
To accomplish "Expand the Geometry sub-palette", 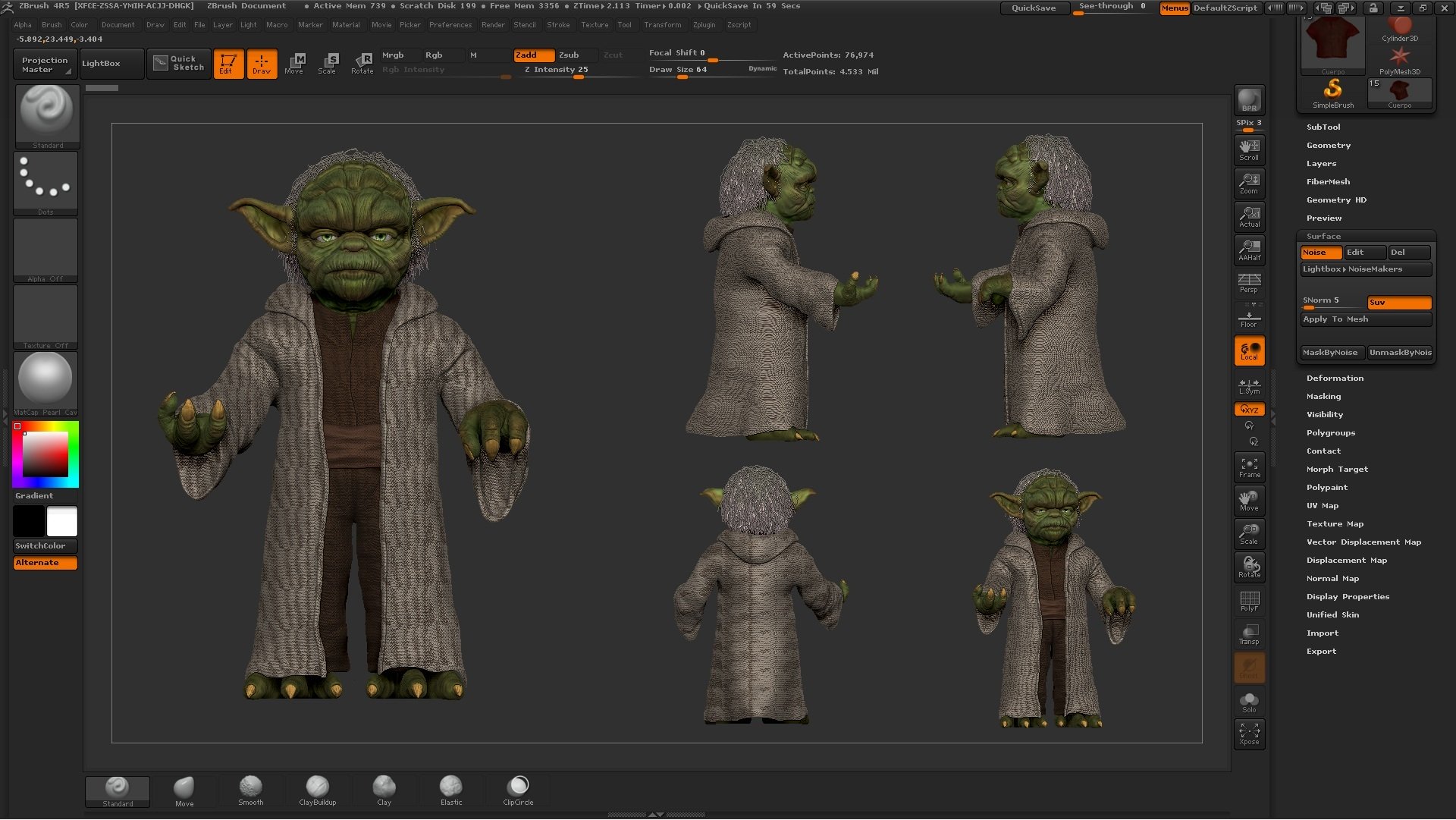I will coord(1328,146).
